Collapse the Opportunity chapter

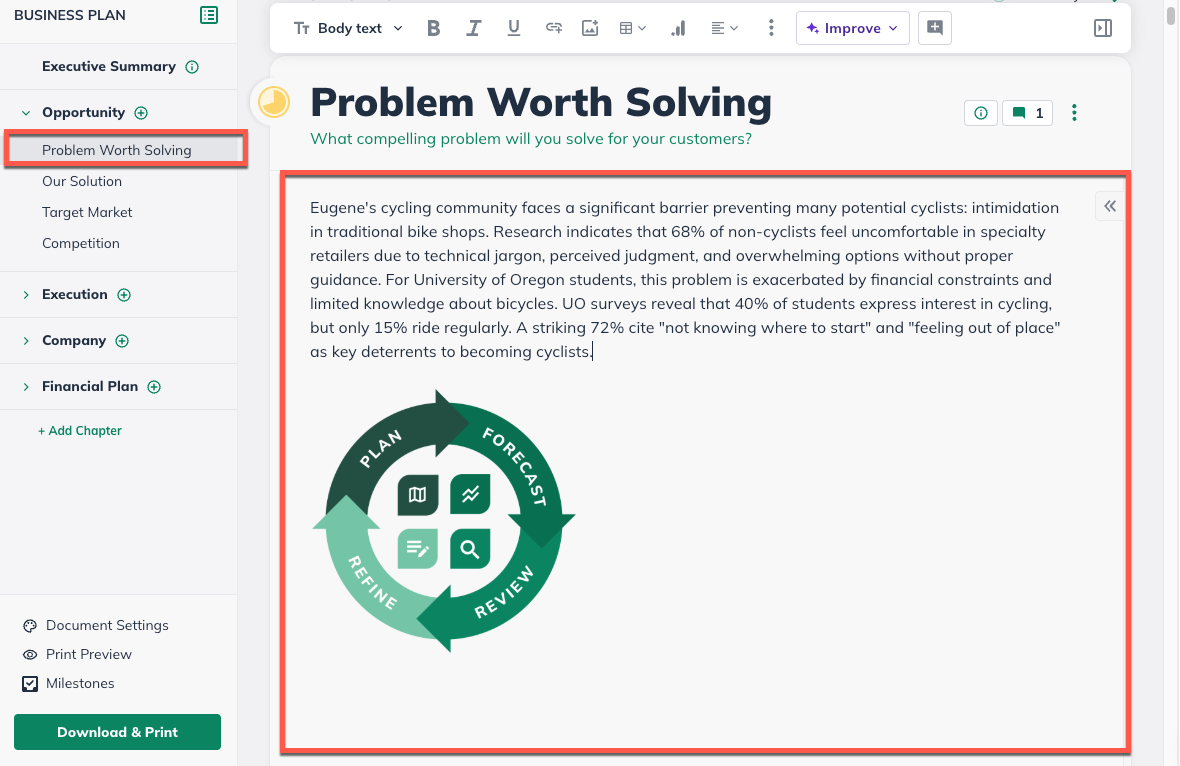point(26,113)
